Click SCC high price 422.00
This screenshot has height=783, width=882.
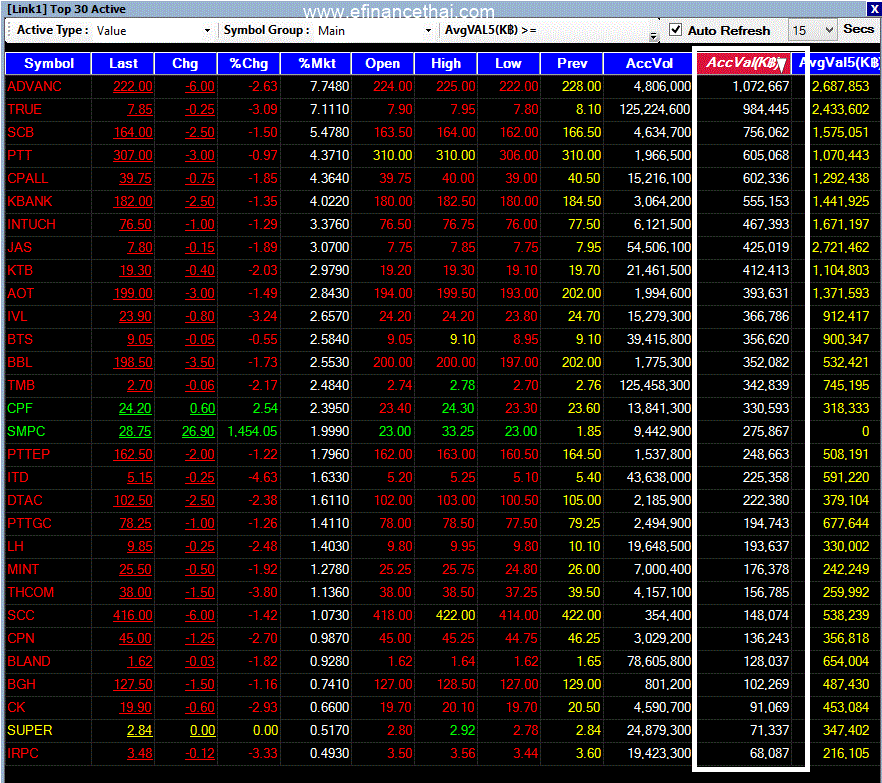pyautogui.click(x=456, y=615)
